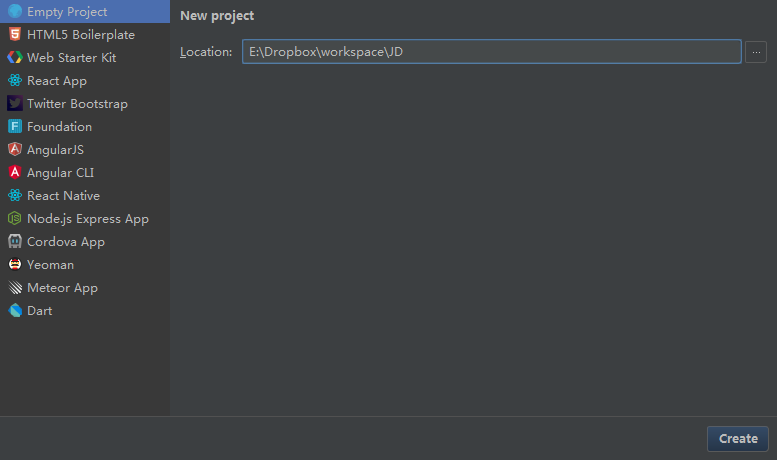
Task: Select Foundation template label
Action: click(59, 126)
